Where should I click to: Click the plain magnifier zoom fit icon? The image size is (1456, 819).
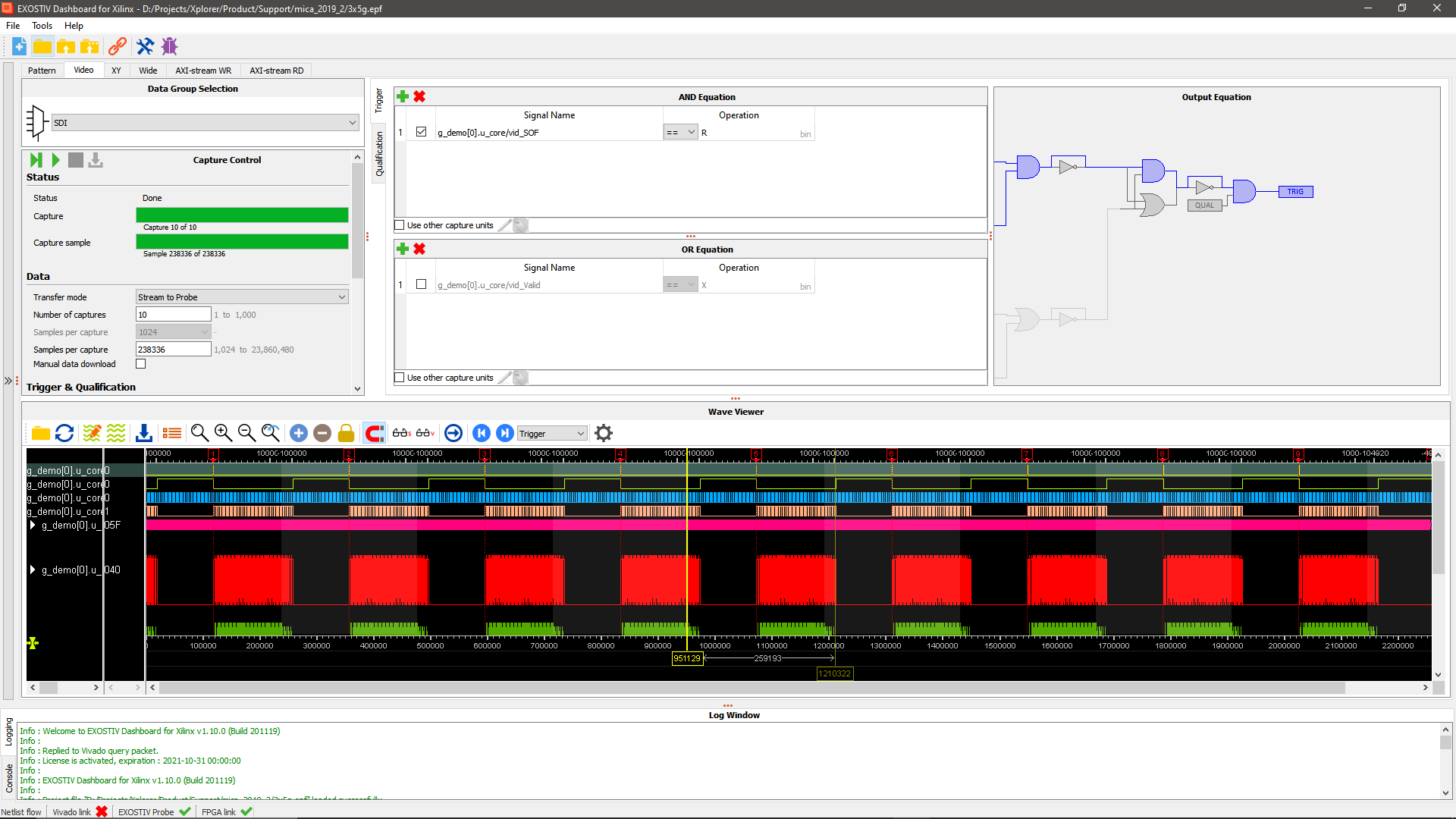199,433
